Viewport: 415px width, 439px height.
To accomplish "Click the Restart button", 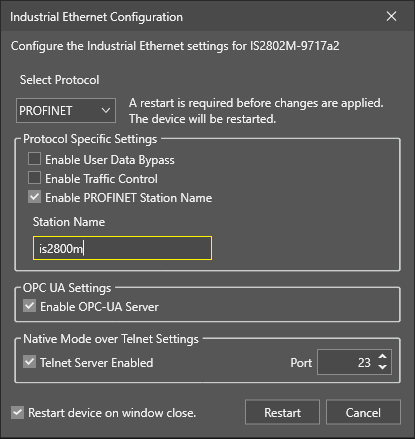I will [282, 412].
